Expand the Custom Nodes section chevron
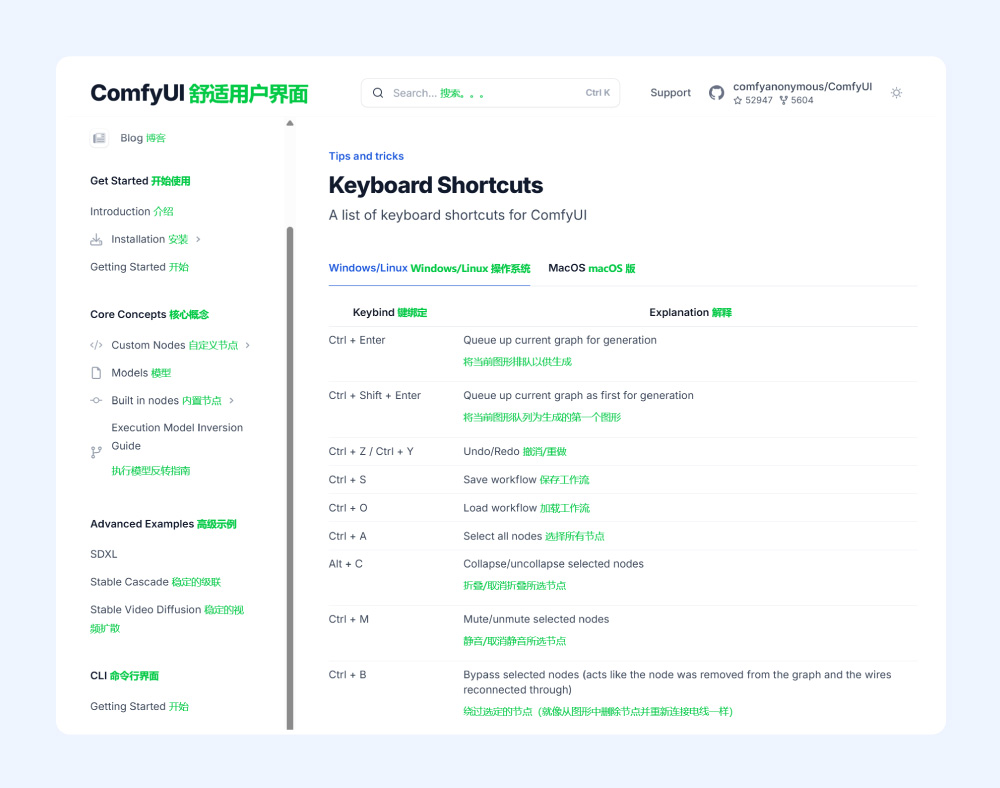Viewport: 1000px width, 788px height. (248, 345)
